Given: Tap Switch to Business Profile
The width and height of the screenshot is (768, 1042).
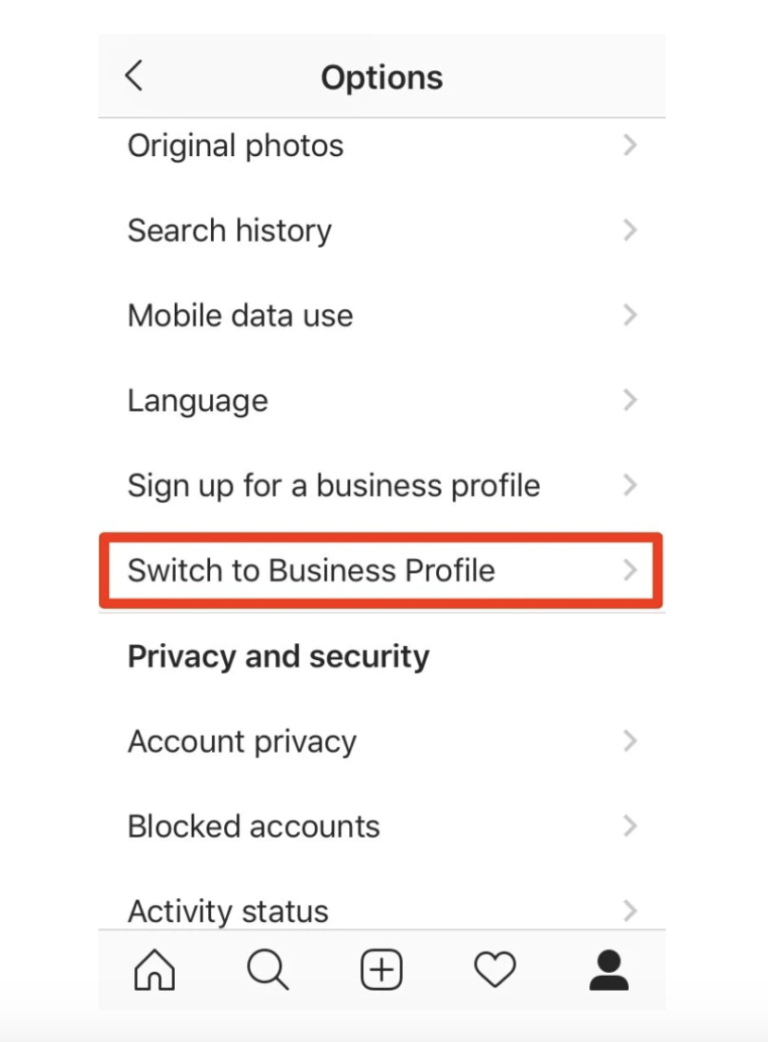Looking at the screenshot, I should tap(381, 570).
